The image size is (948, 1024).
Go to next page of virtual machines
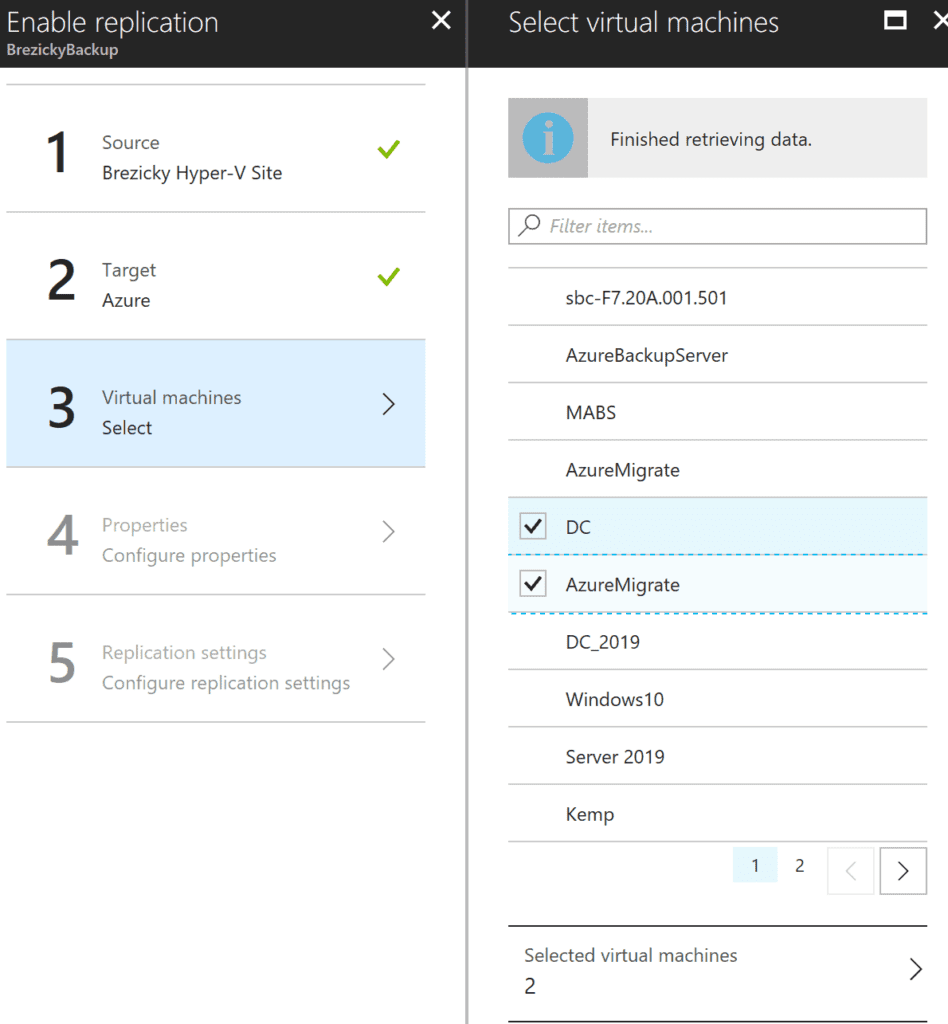pos(903,871)
